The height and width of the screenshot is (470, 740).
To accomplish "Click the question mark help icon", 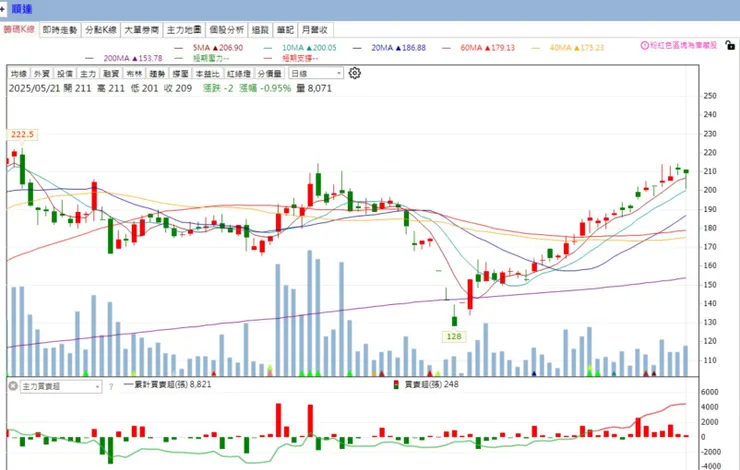I will pos(111,386).
